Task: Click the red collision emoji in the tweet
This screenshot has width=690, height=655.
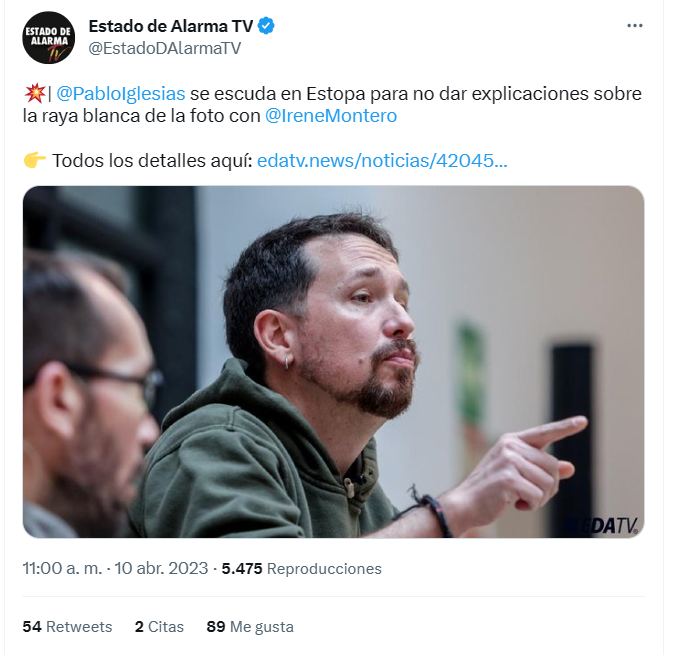Action: click(x=34, y=93)
